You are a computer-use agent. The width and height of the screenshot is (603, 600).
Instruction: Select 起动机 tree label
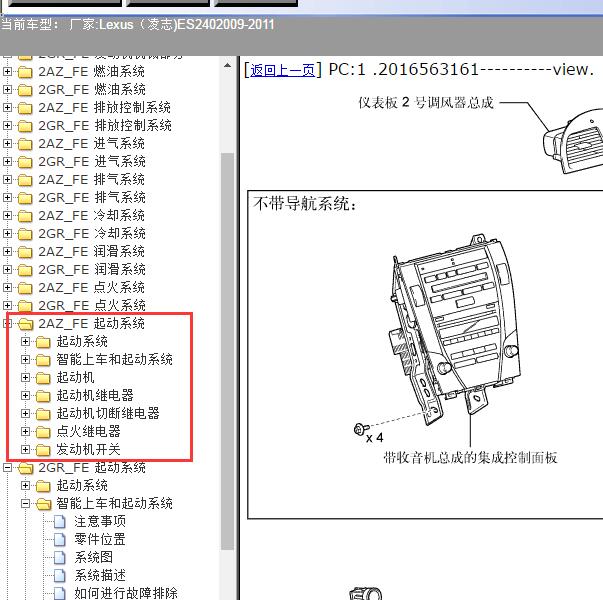(x=75, y=378)
